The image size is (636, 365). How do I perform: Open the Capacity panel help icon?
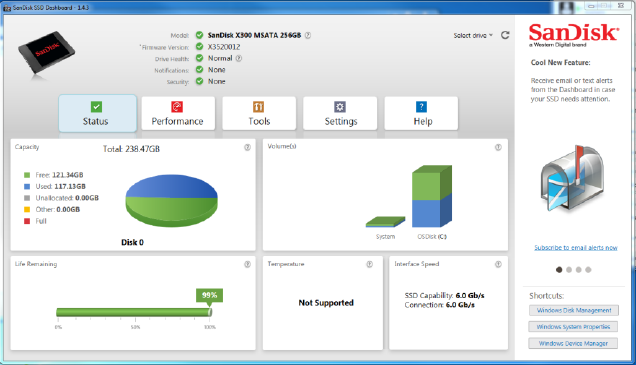click(247, 148)
